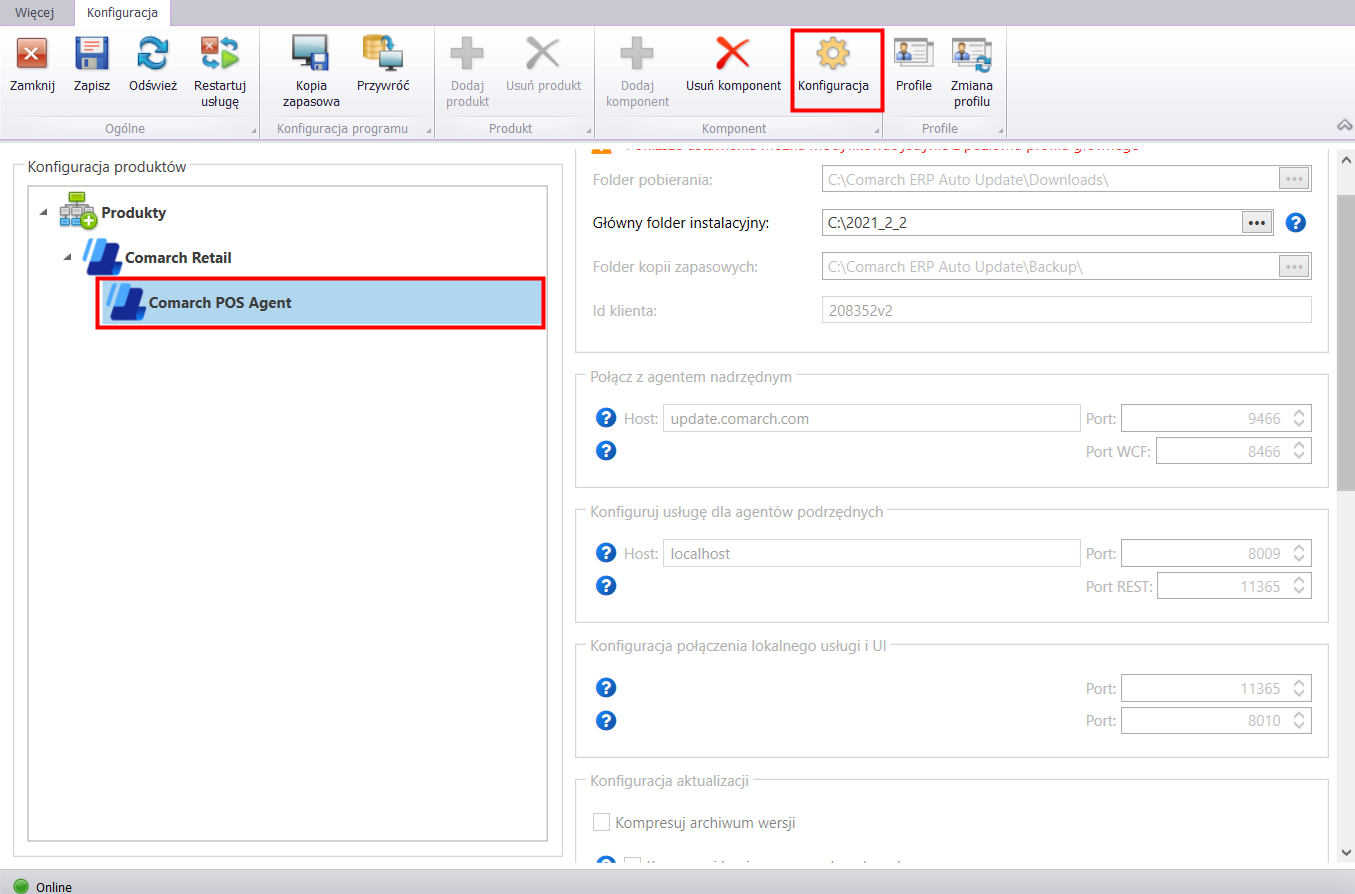Click the Zmiana profilu icon
The height and width of the screenshot is (894, 1355).
(x=971, y=52)
